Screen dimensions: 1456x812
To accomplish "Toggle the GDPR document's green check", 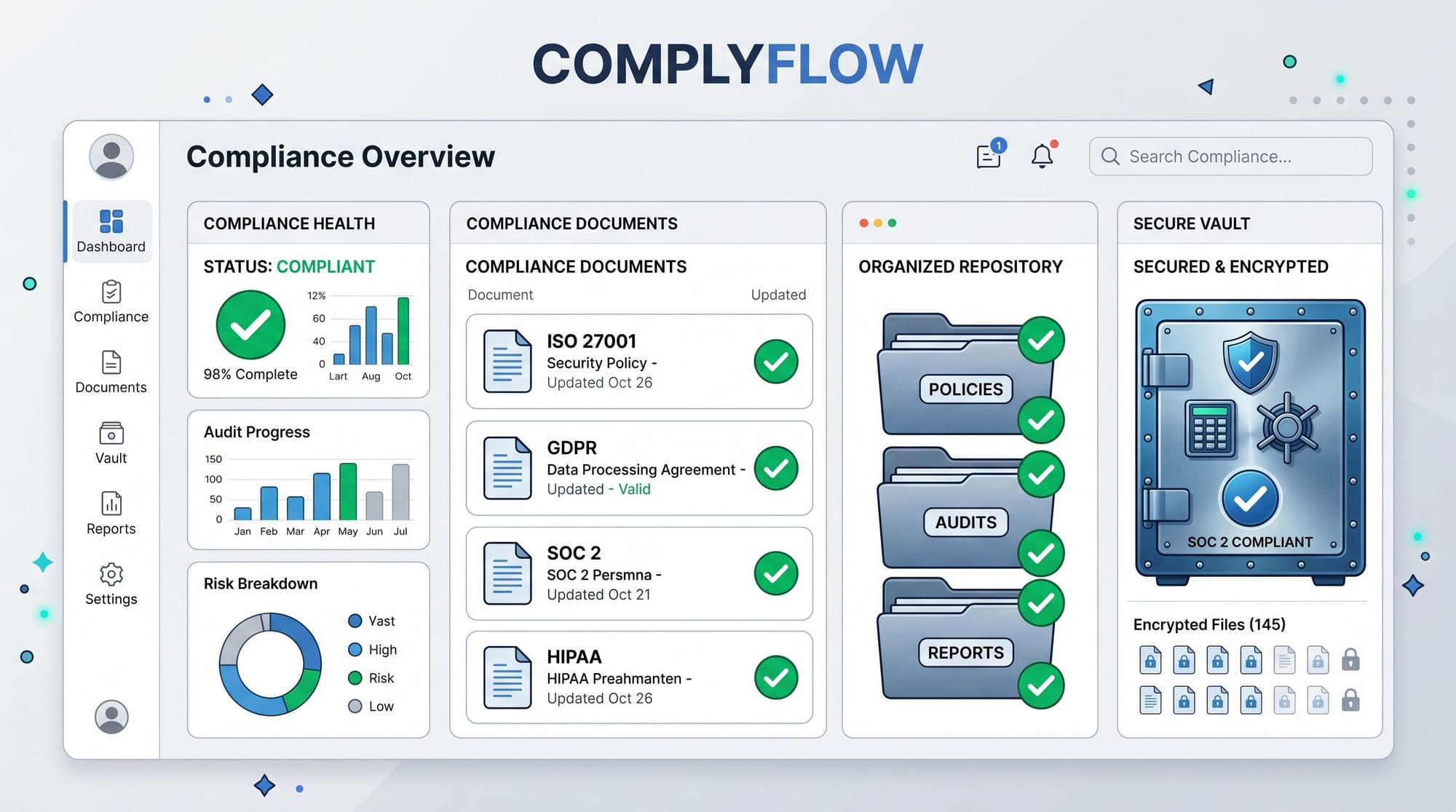I will 775,468.
